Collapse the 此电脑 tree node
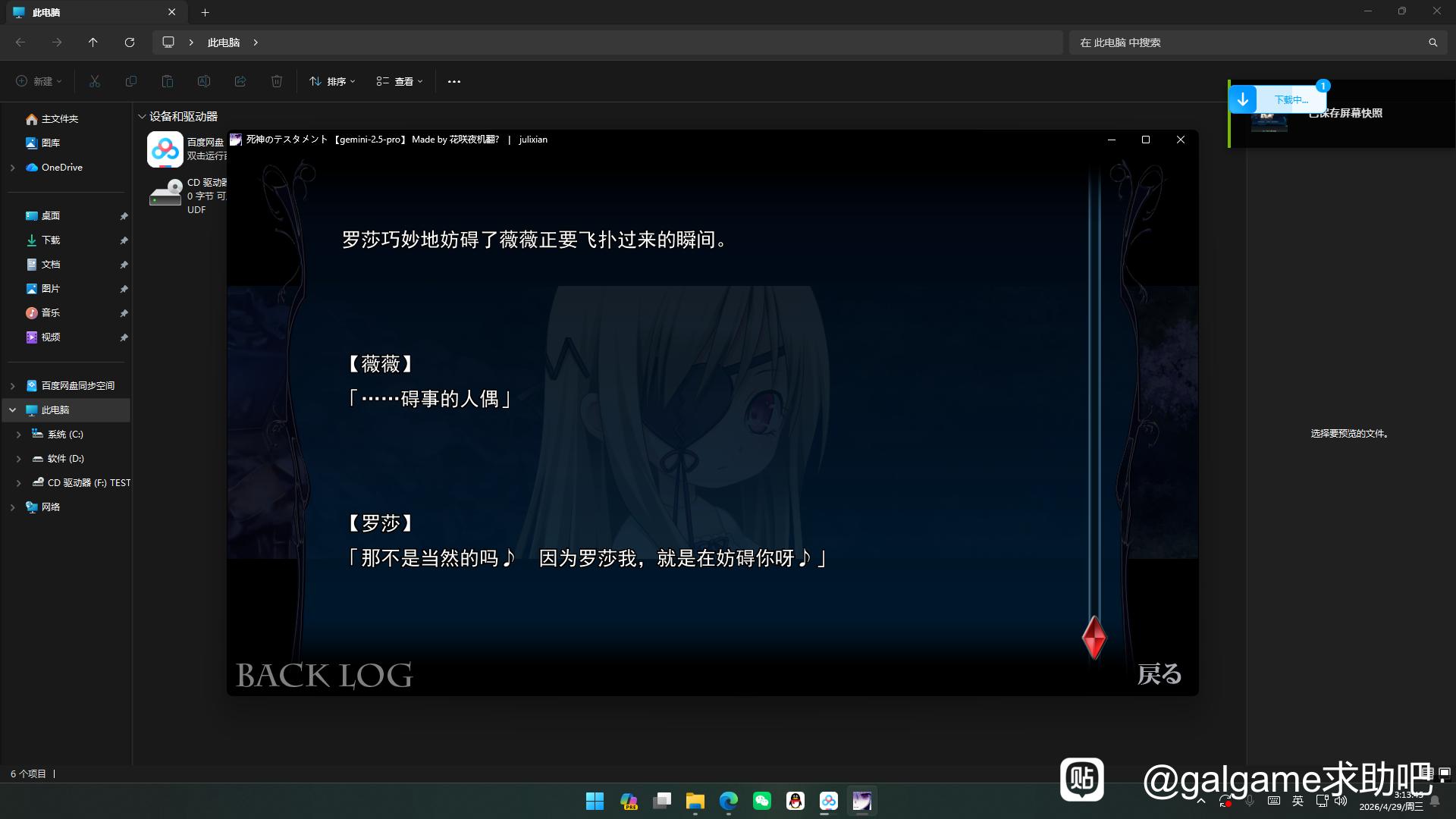1456x819 pixels. (x=13, y=410)
